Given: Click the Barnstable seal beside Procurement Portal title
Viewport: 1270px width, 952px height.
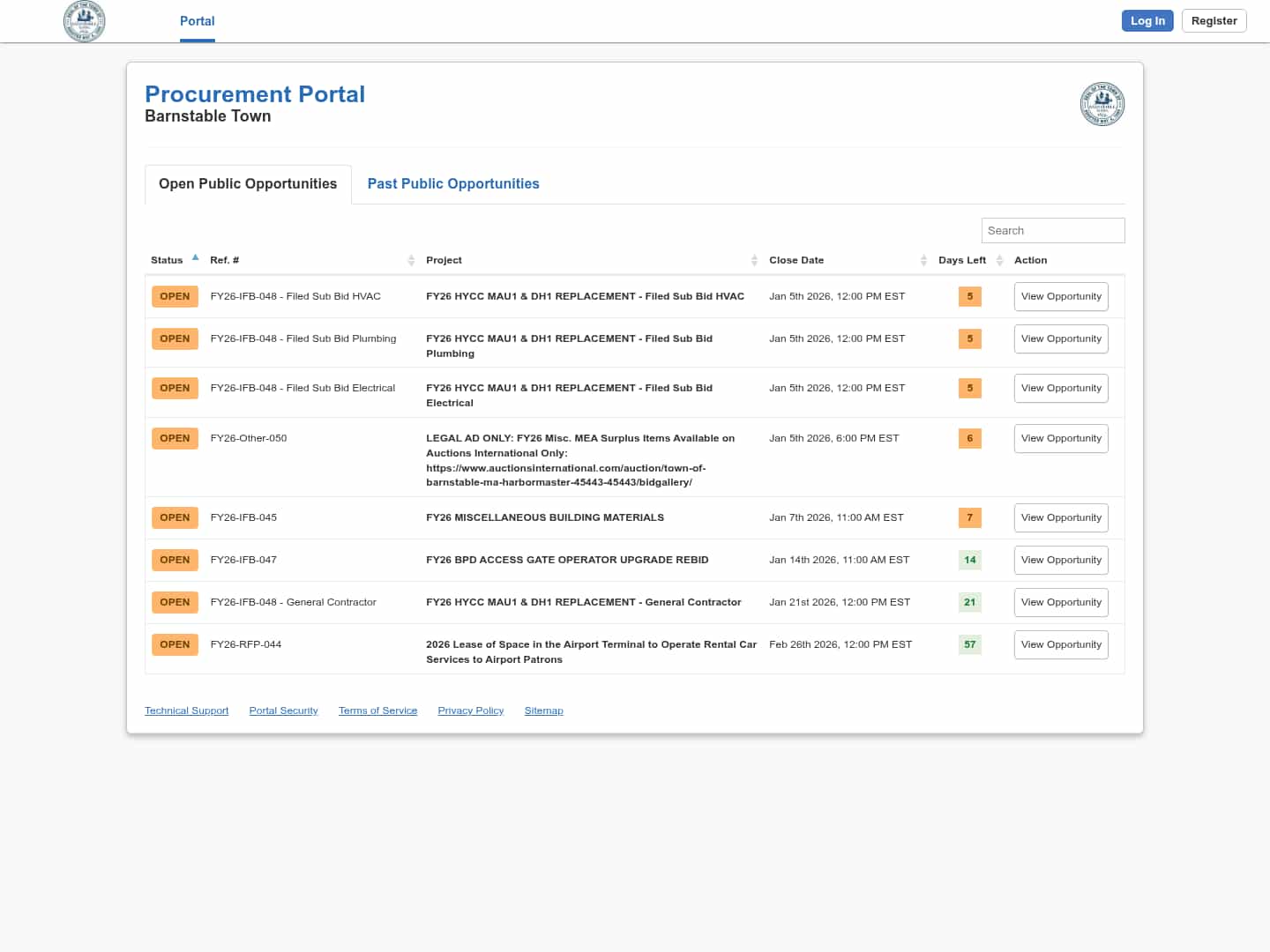Looking at the screenshot, I should point(1102,104).
